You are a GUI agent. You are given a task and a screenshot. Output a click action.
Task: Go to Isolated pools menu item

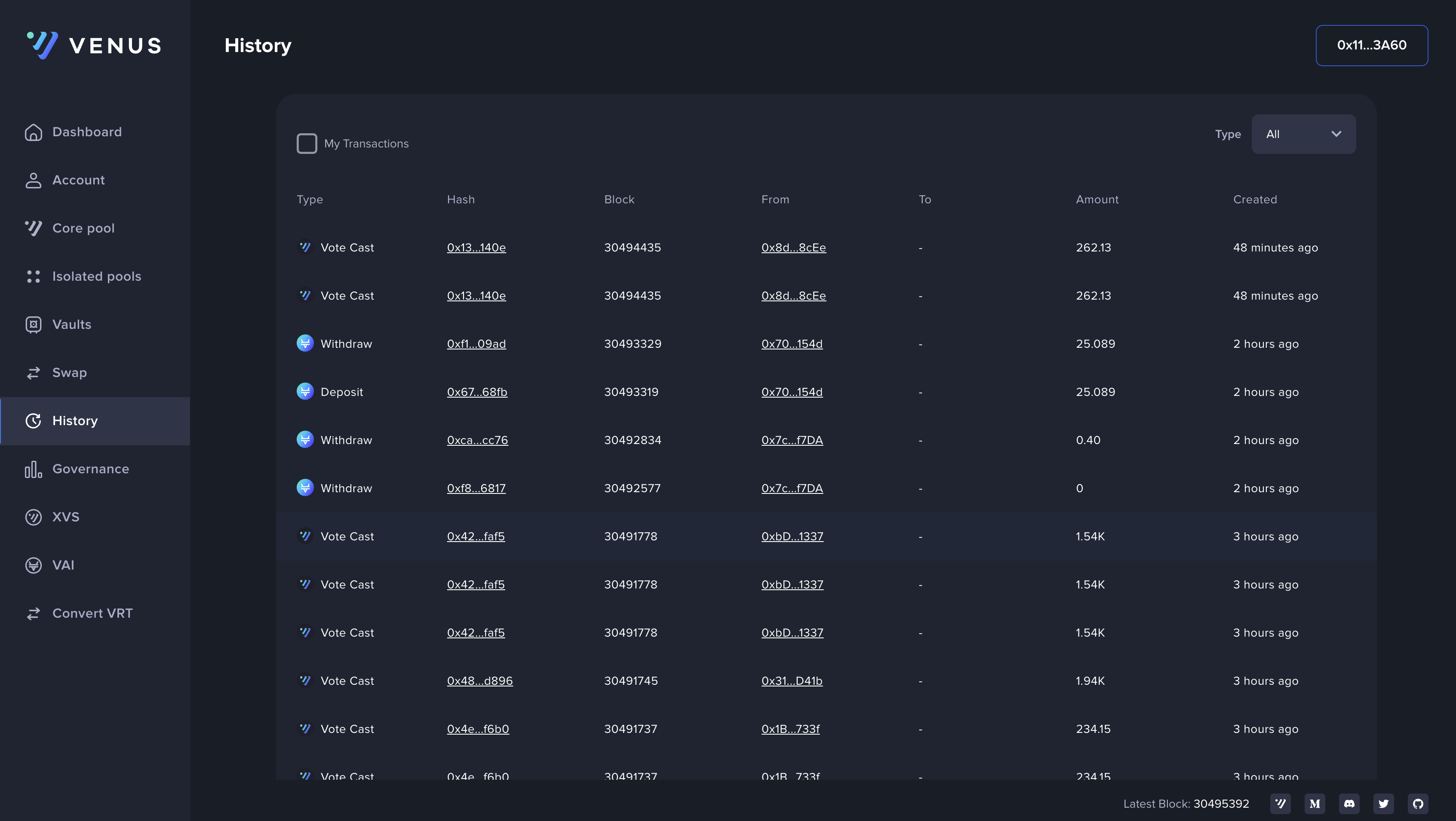click(96, 276)
